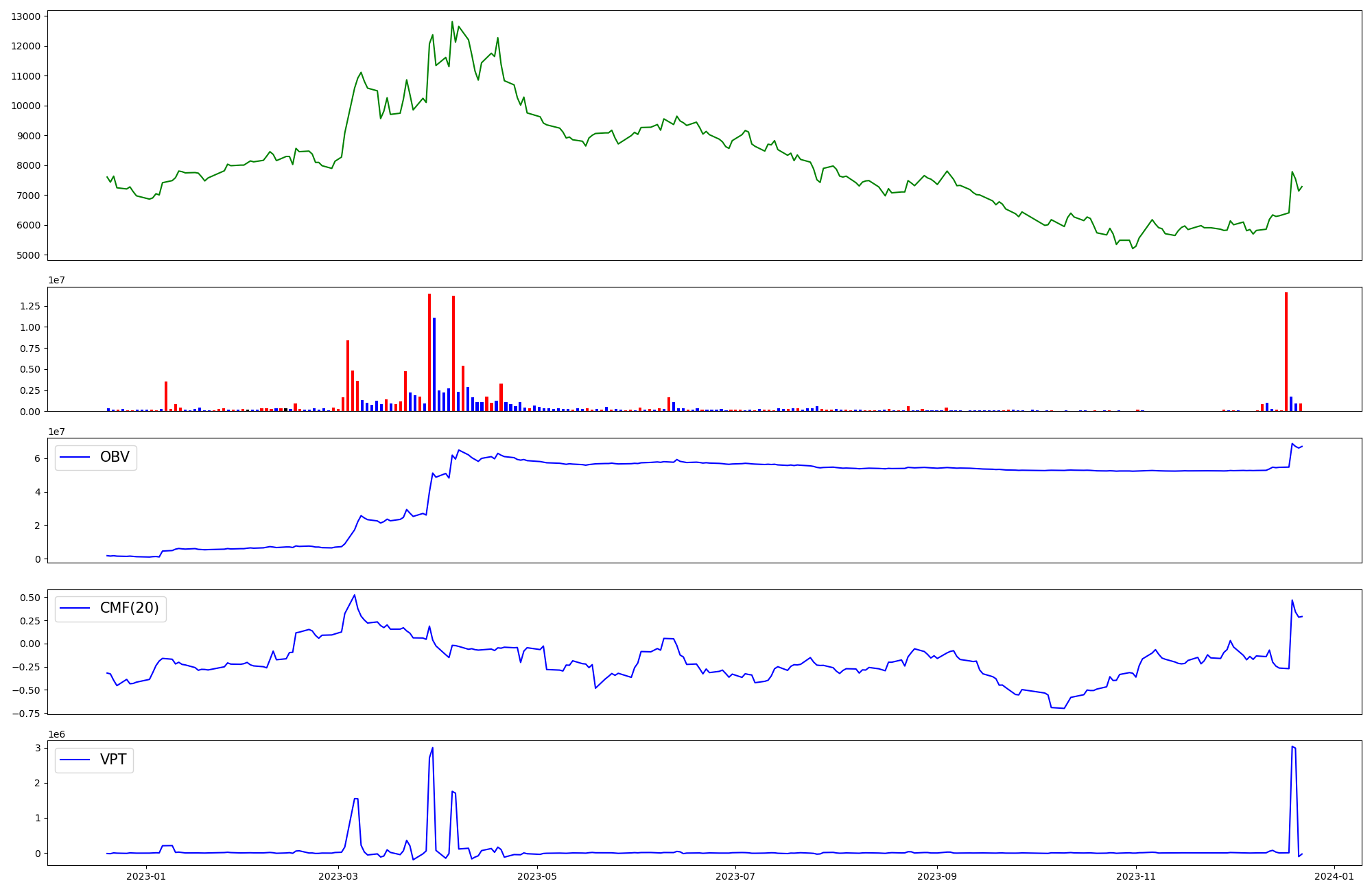Image resolution: width=1372 pixels, height=892 pixels.
Task: Click the blue line sample in VPT legend
Action: (x=75, y=760)
